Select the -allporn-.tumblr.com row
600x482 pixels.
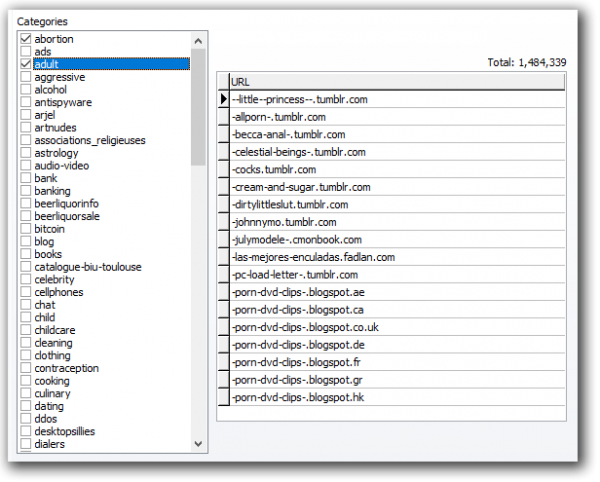point(397,117)
